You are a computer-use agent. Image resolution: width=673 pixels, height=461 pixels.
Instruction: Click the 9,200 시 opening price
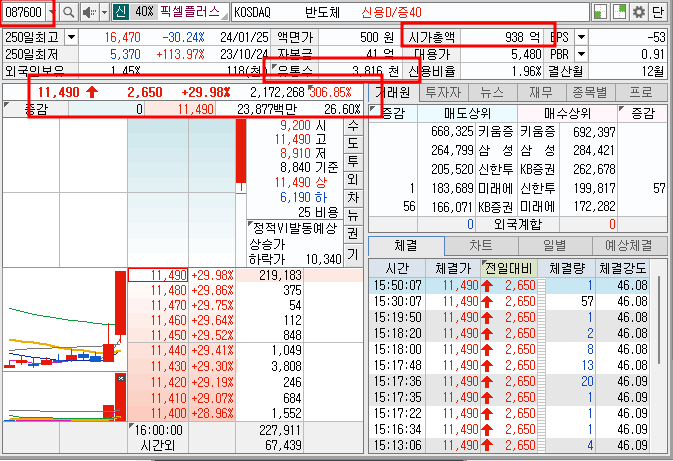(x=303, y=125)
